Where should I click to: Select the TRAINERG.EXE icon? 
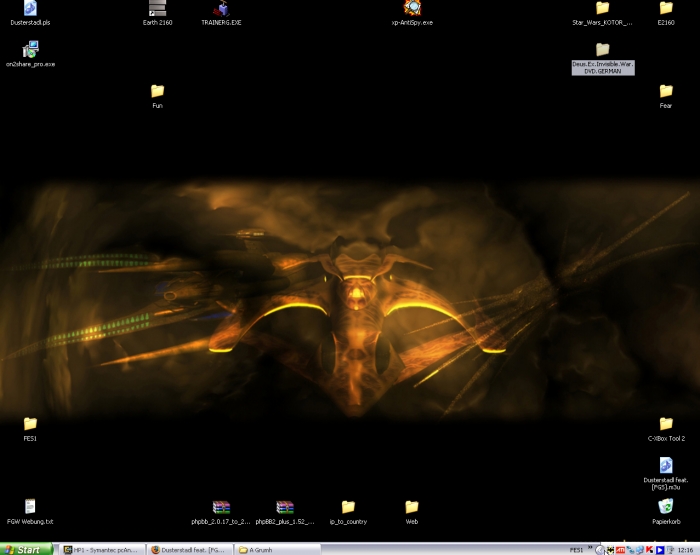click(x=221, y=13)
